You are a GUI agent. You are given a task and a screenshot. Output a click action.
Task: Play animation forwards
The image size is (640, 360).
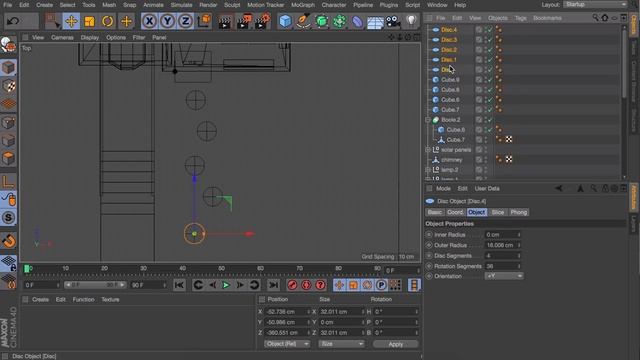pyautogui.click(x=226, y=285)
